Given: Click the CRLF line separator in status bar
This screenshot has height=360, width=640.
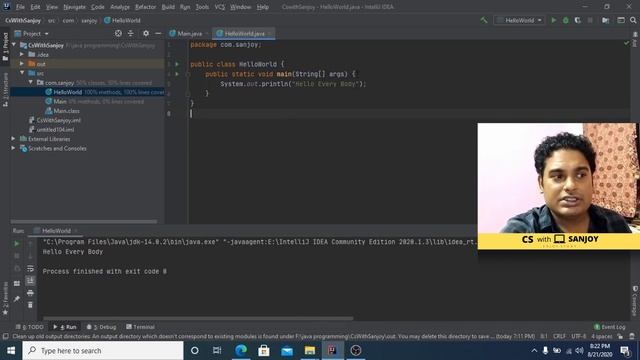Looking at the screenshot, I should coord(559,336).
